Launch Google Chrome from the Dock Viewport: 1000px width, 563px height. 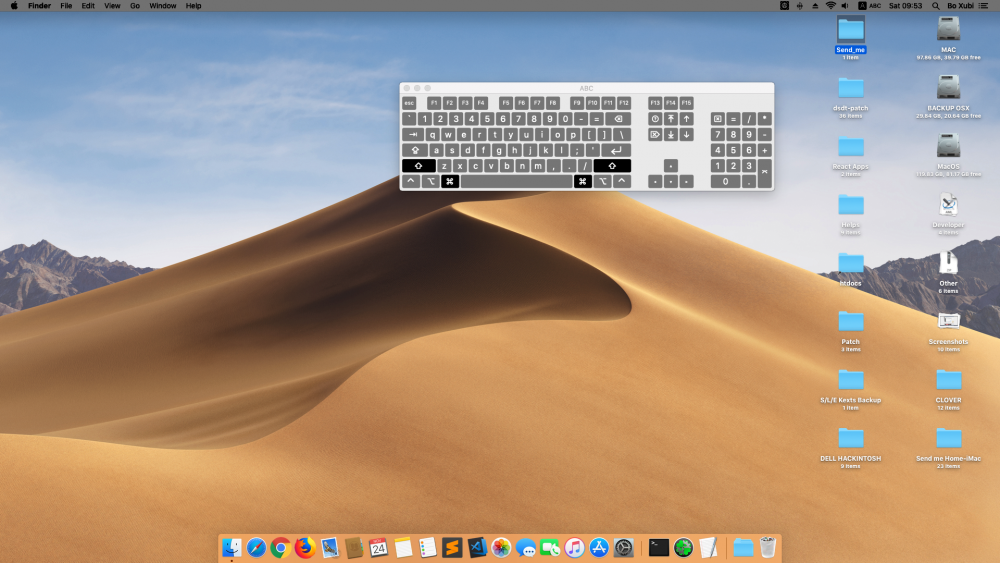pos(281,548)
